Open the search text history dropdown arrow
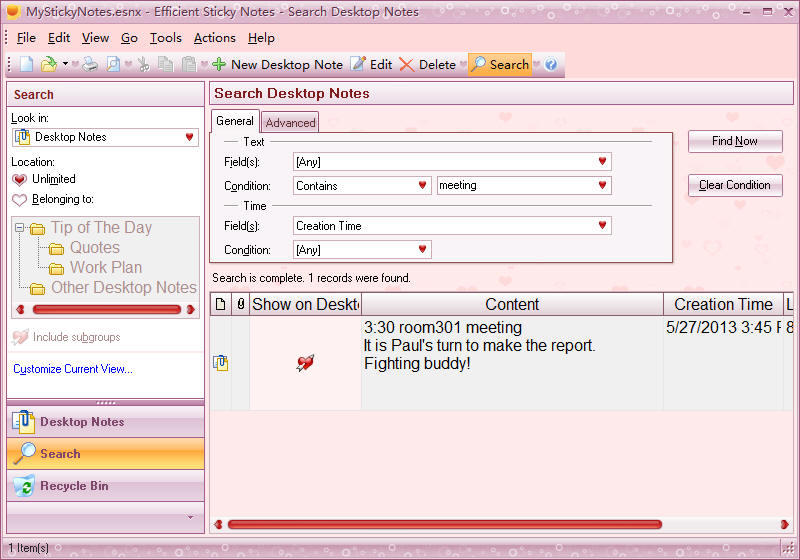The image size is (800, 560). click(x=602, y=185)
